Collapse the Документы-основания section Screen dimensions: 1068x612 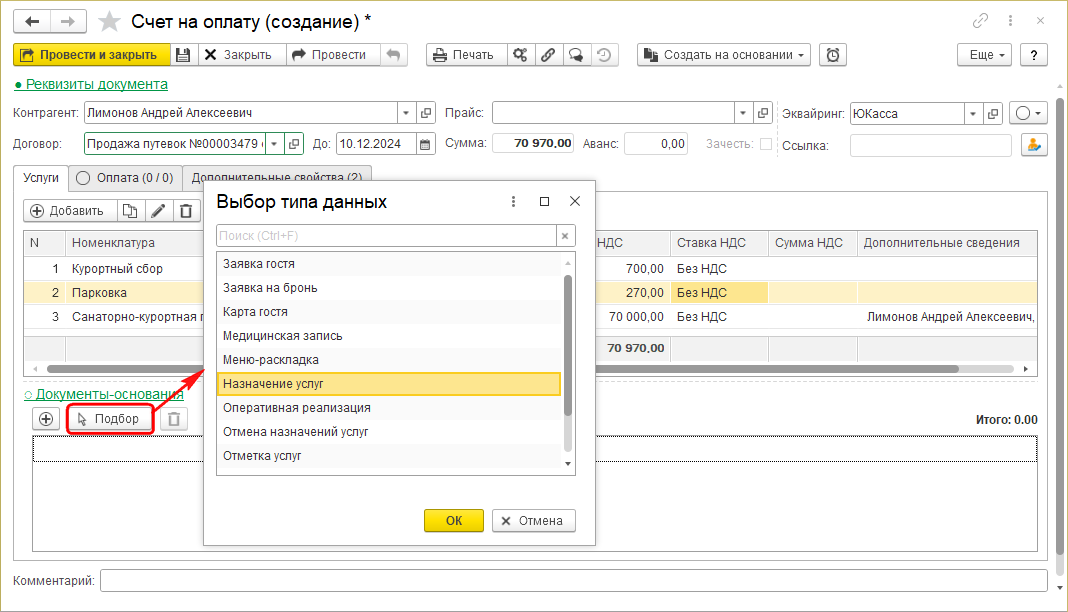point(103,394)
